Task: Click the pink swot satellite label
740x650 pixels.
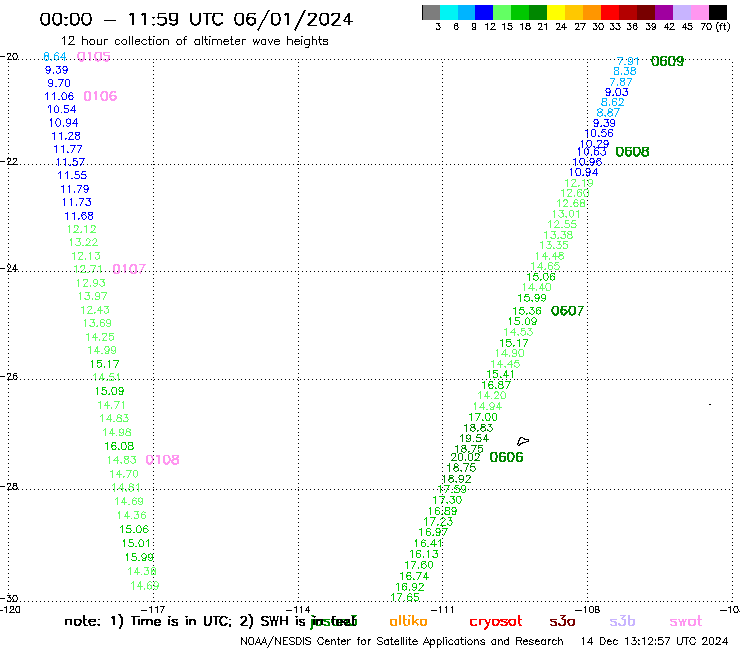Action: (x=686, y=621)
